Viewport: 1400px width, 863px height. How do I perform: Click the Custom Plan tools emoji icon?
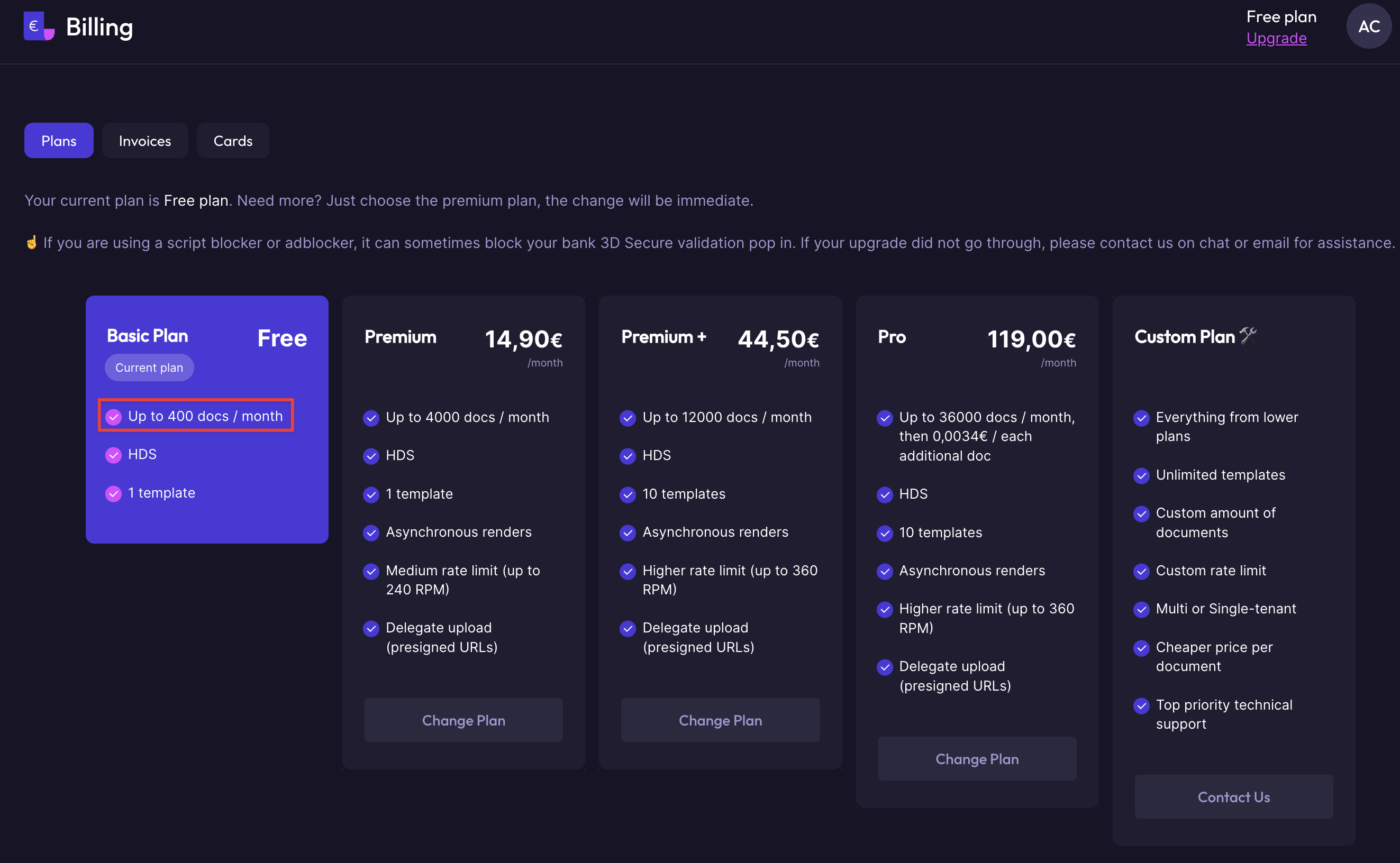1248,336
